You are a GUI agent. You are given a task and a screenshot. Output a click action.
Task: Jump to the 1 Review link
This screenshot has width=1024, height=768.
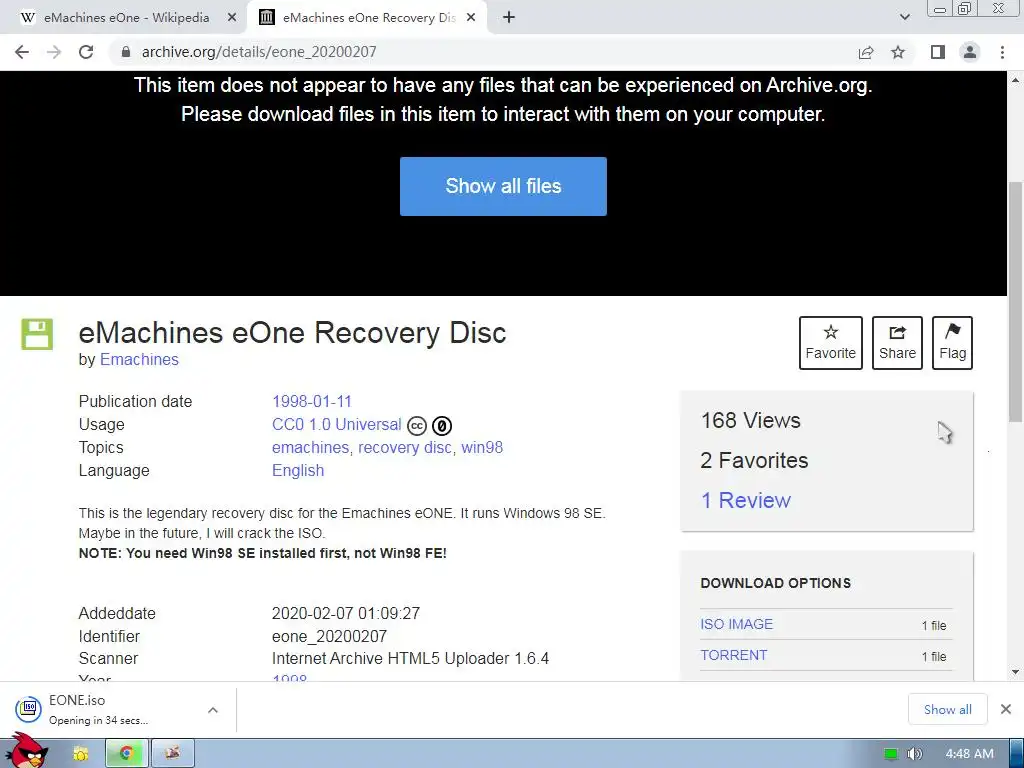745,500
